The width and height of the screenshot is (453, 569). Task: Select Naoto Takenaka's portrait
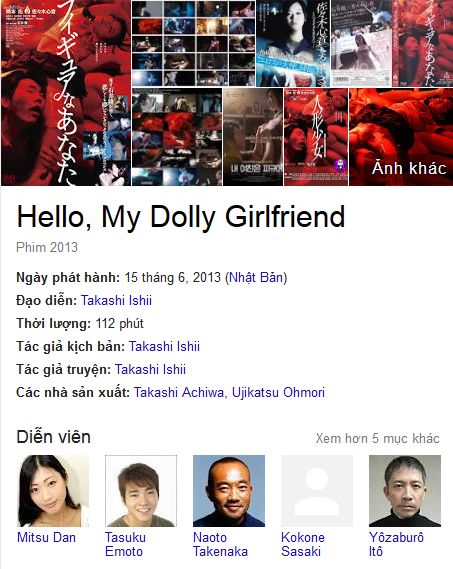[x=229, y=491]
